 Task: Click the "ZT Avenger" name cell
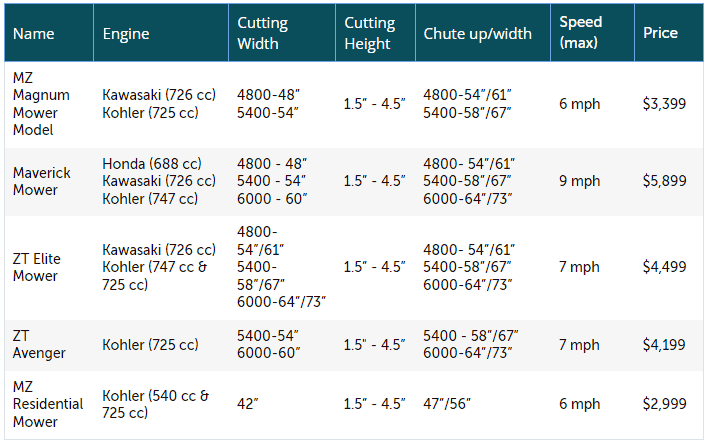click(38, 344)
